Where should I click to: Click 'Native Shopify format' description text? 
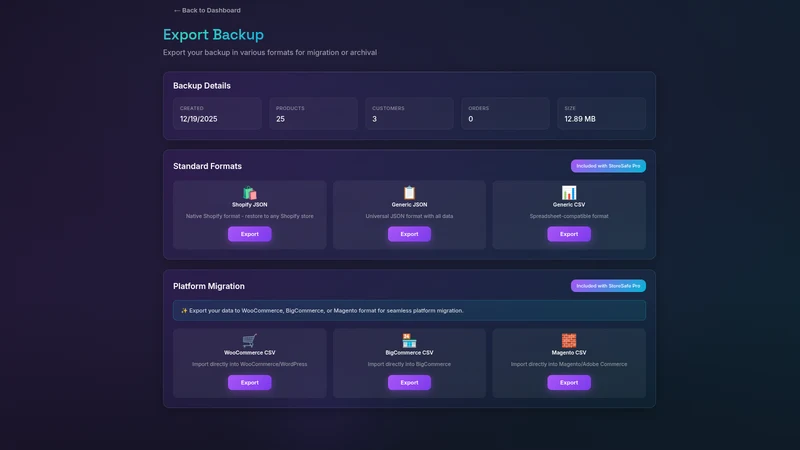(249, 216)
